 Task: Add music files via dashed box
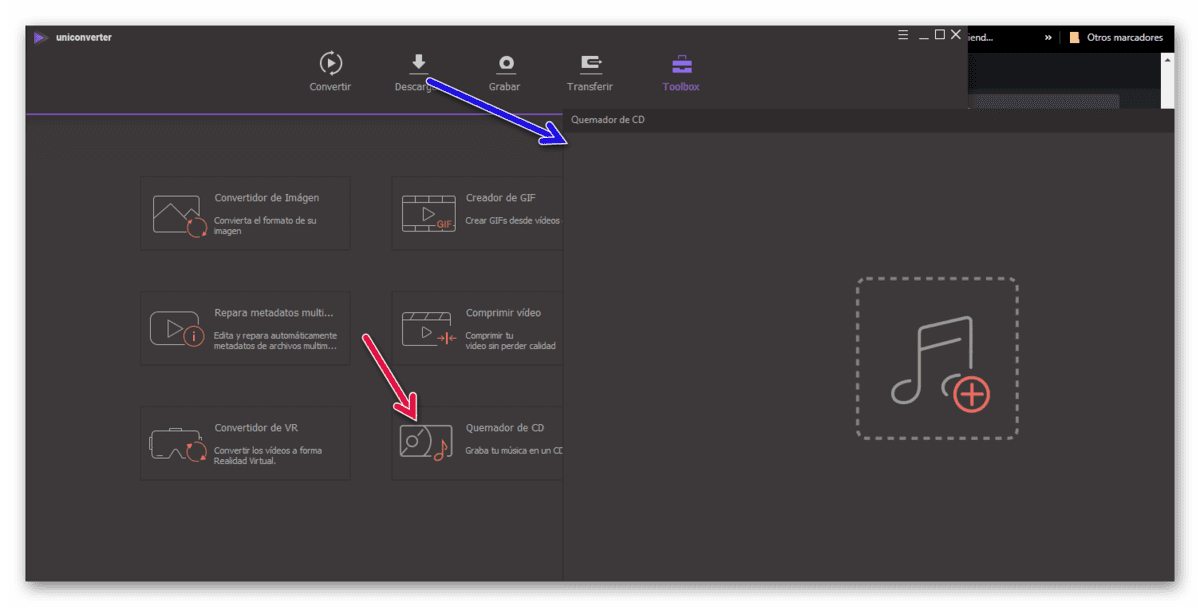pyautogui.click(x=937, y=358)
